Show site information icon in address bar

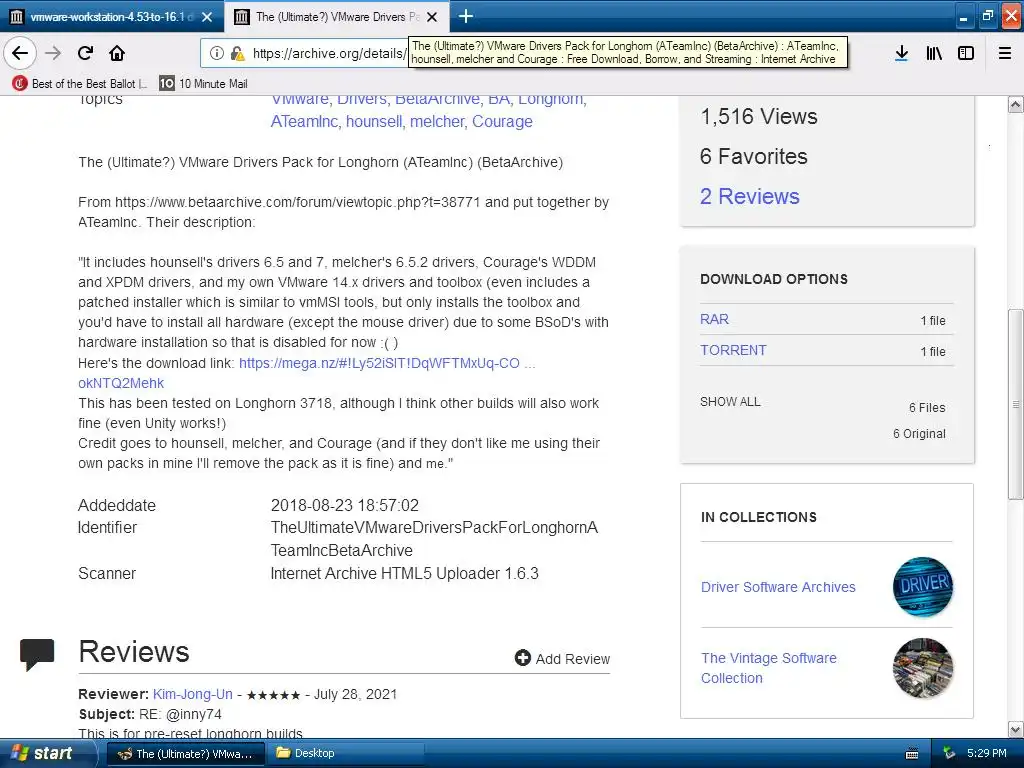217,53
